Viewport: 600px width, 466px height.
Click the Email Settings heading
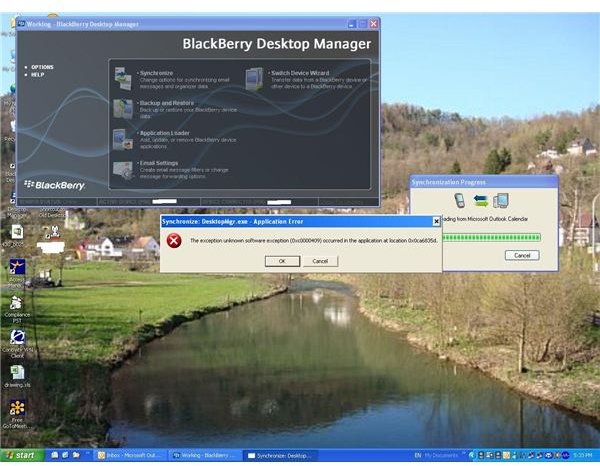tap(158, 163)
